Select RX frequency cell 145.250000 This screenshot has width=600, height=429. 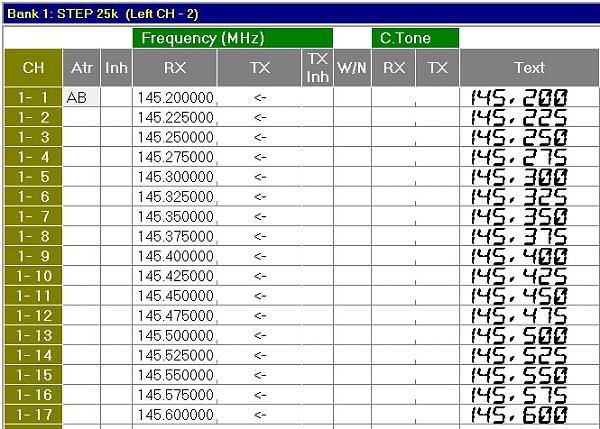(x=174, y=137)
